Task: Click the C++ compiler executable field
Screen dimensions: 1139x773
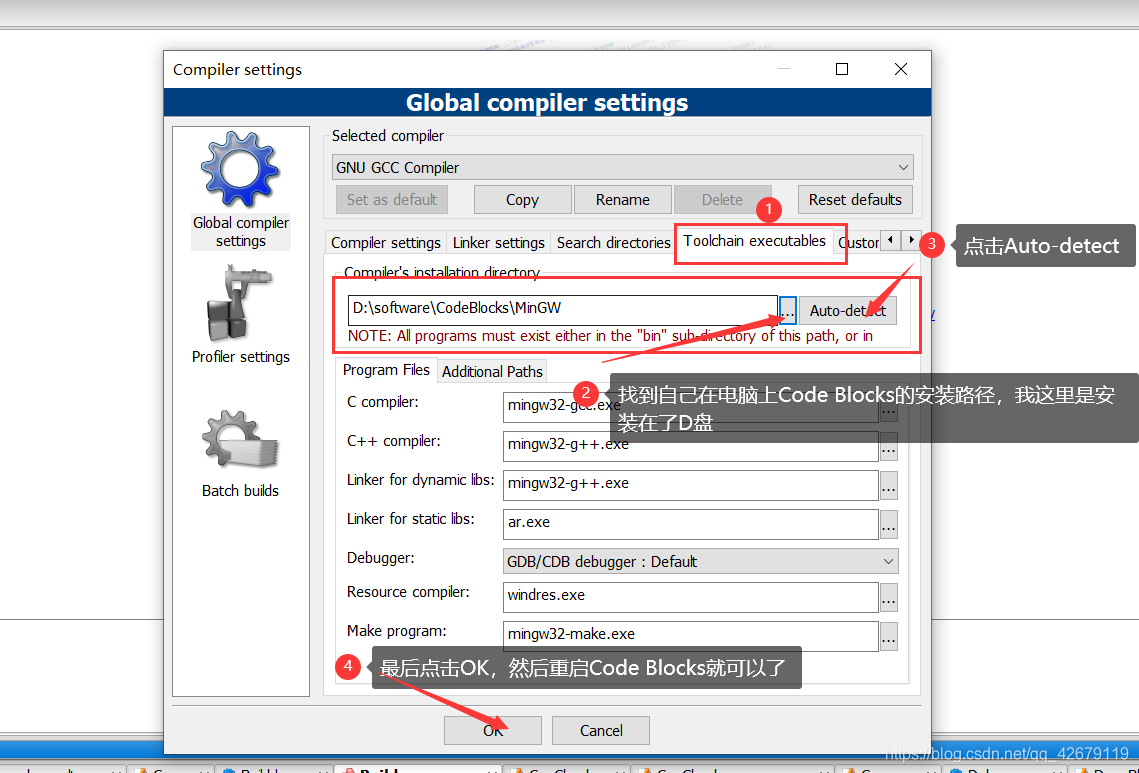Action: (690, 445)
